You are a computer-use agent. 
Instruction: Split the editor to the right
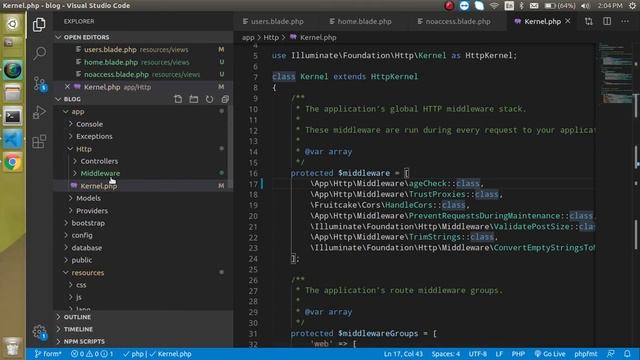coord(607,21)
